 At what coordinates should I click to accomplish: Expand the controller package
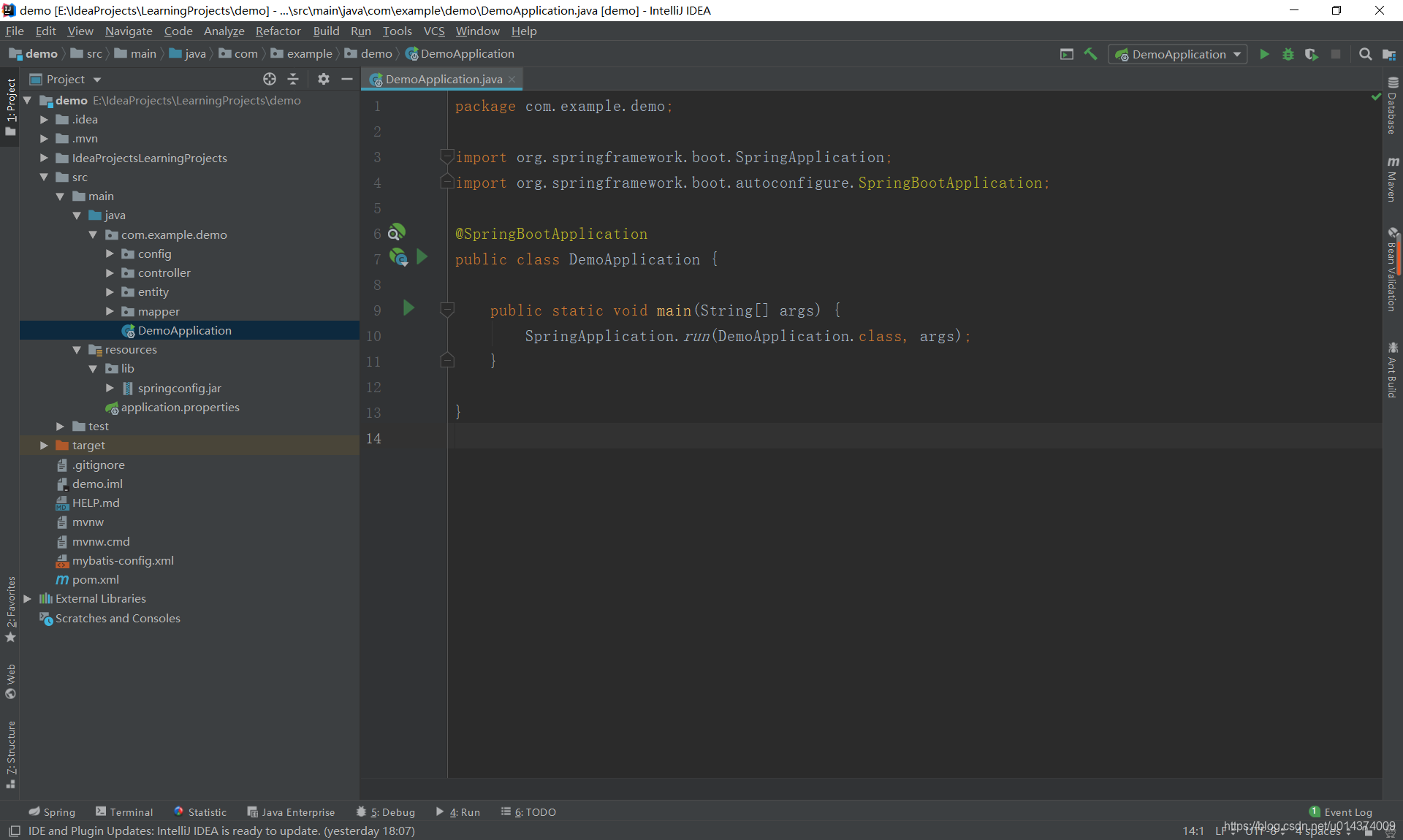tap(110, 272)
